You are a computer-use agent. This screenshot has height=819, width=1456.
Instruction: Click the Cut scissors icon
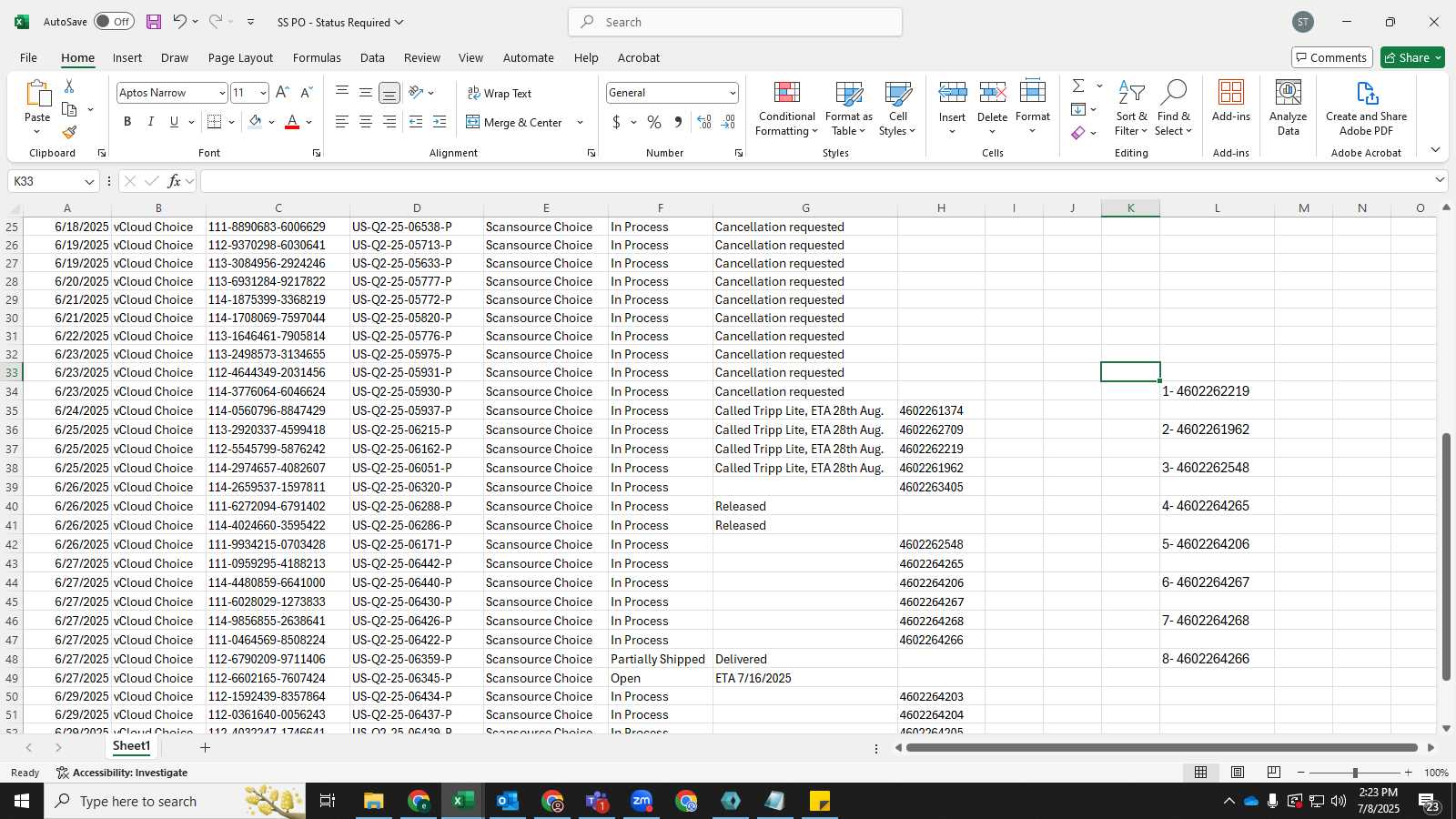click(69, 86)
